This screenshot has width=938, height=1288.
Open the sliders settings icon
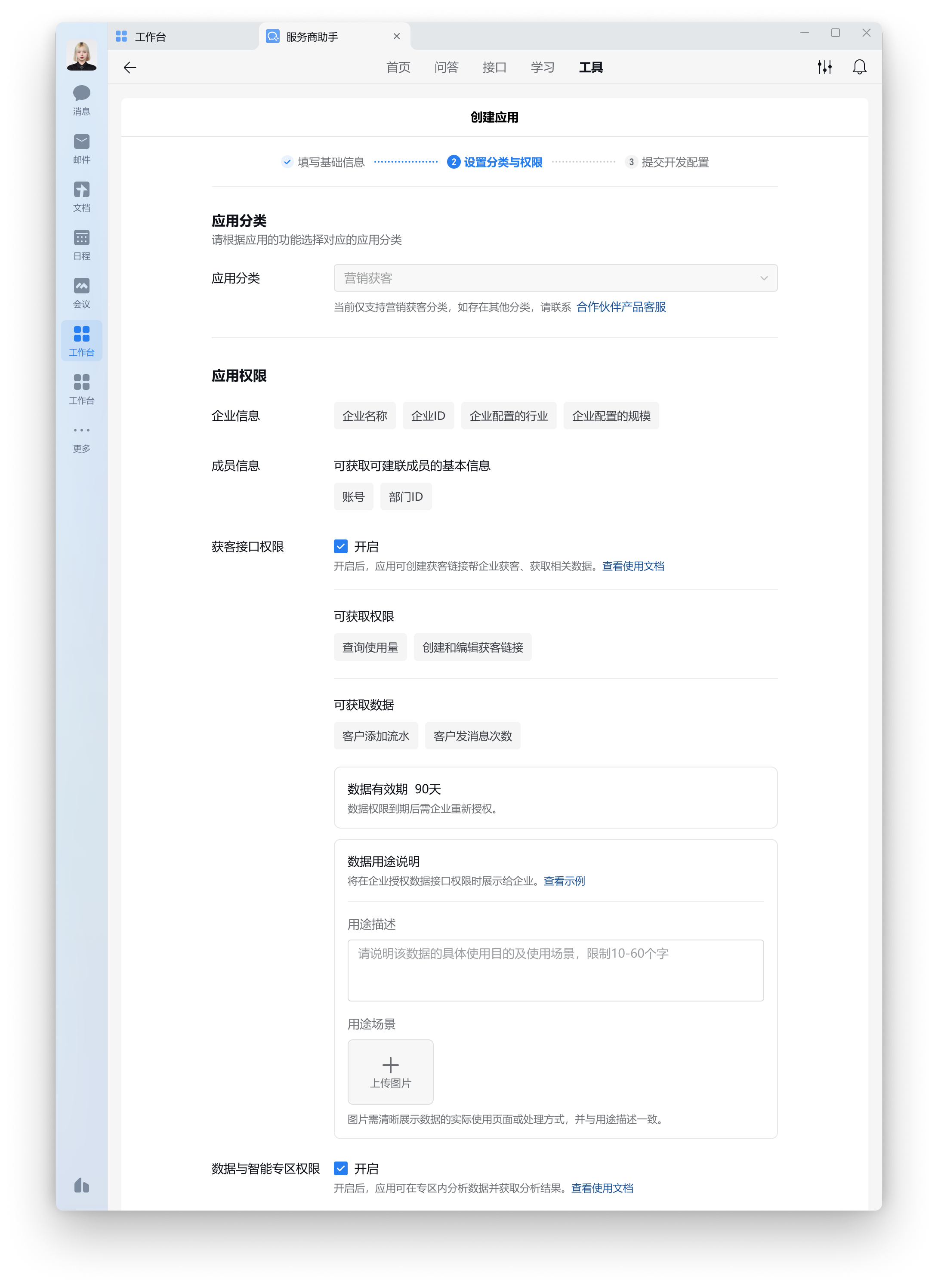coord(824,68)
